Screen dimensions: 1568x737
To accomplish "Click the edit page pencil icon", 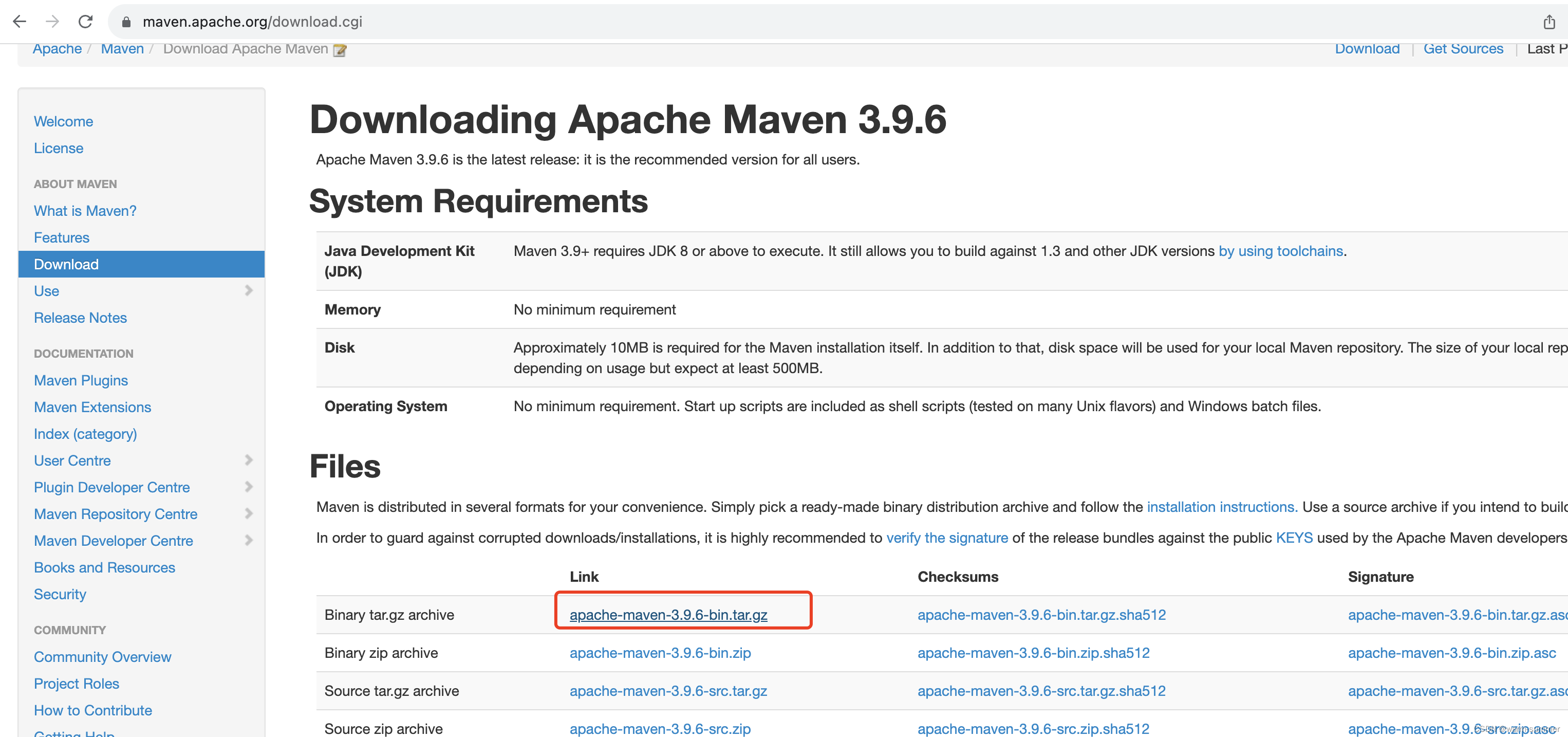I will 340,50.
